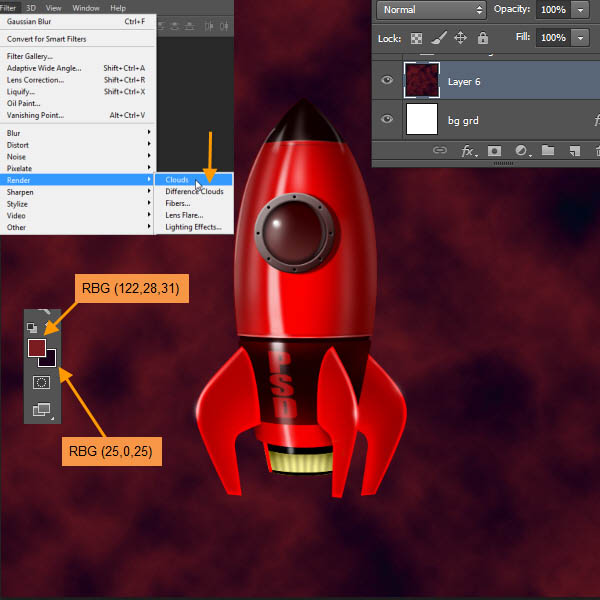Open the layer style fx menu
Image resolution: width=600 pixels, height=600 pixels.
pyautogui.click(x=467, y=151)
